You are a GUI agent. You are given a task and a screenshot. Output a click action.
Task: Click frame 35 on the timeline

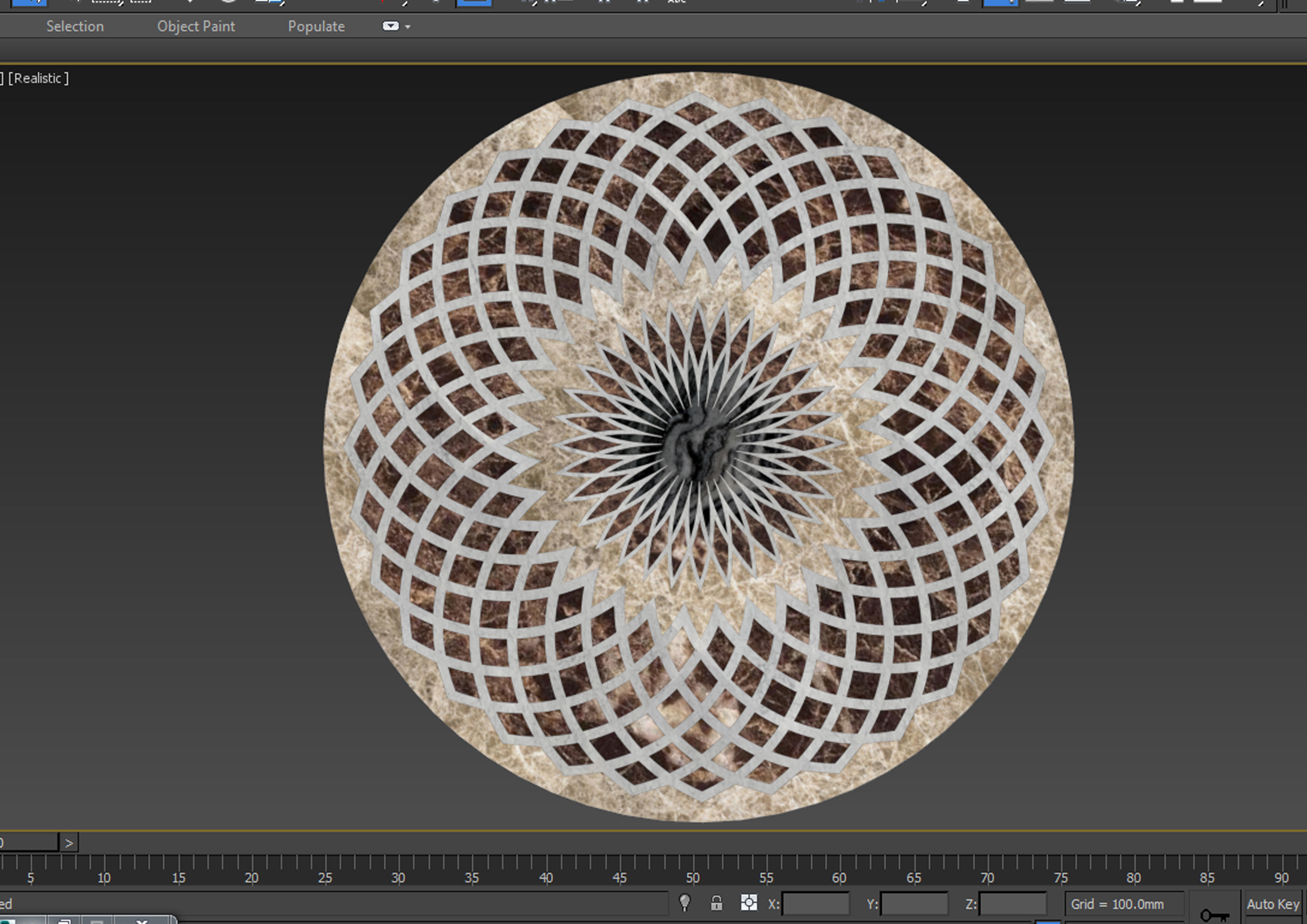coord(471,879)
